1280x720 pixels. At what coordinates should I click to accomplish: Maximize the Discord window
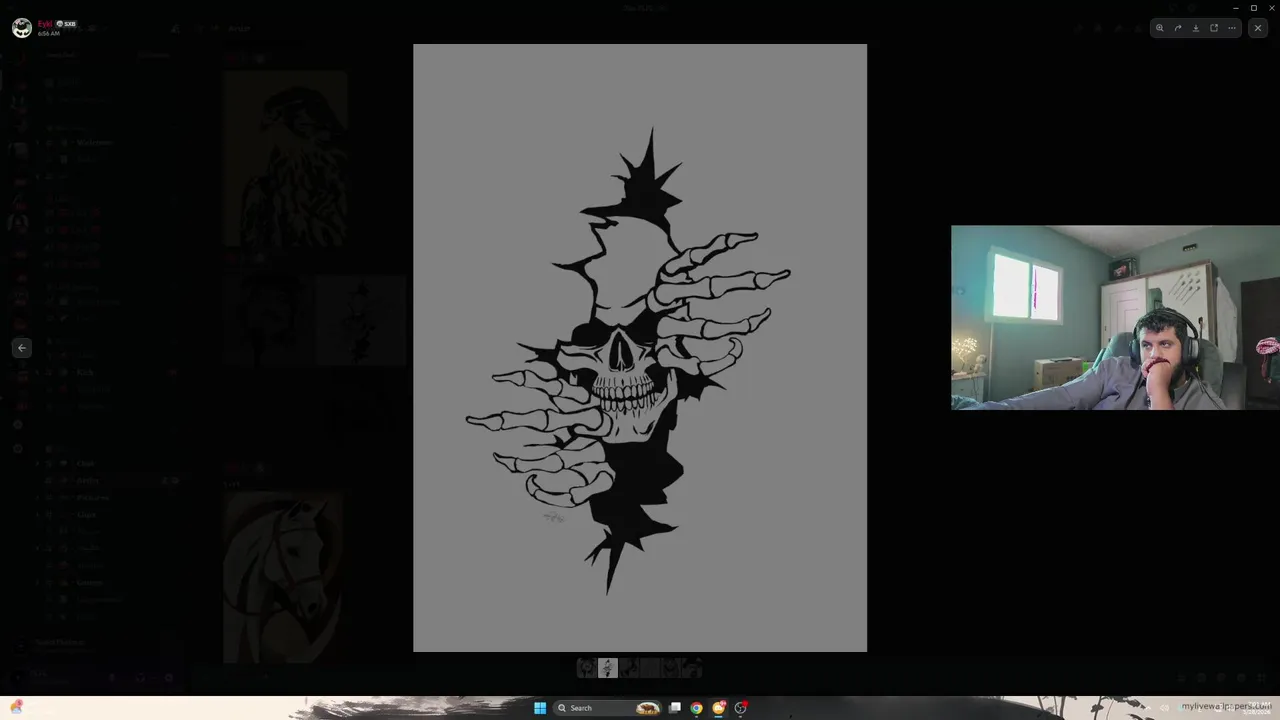[1254, 8]
